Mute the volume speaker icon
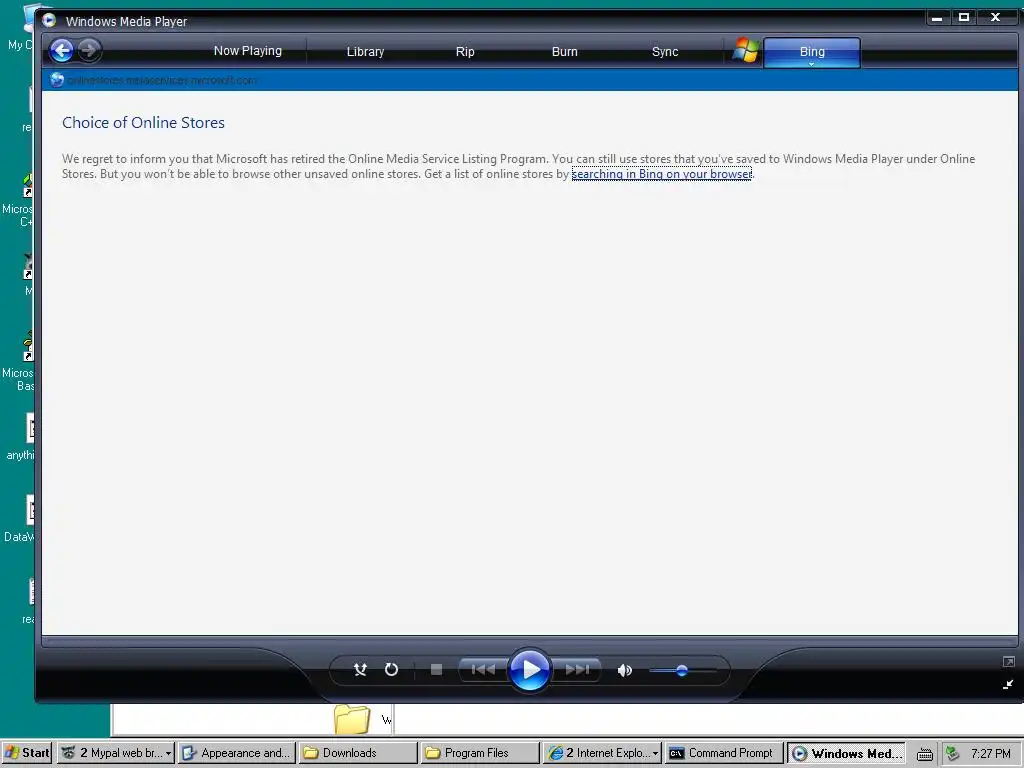This screenshot has width=1024, height=768. tap(624, 670)
